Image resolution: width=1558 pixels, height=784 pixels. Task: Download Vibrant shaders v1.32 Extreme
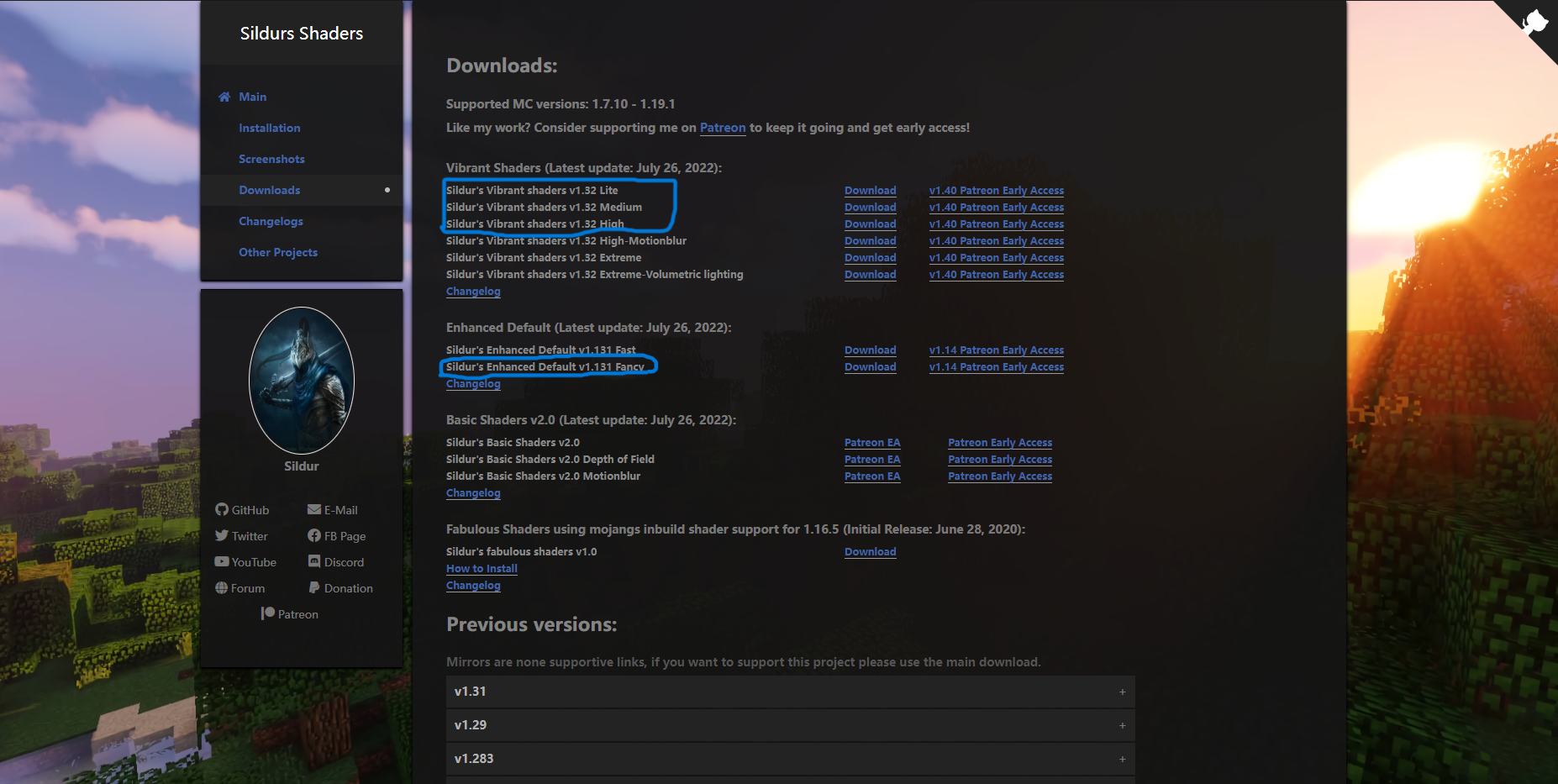pyautogui.click(x=870, y=258)
